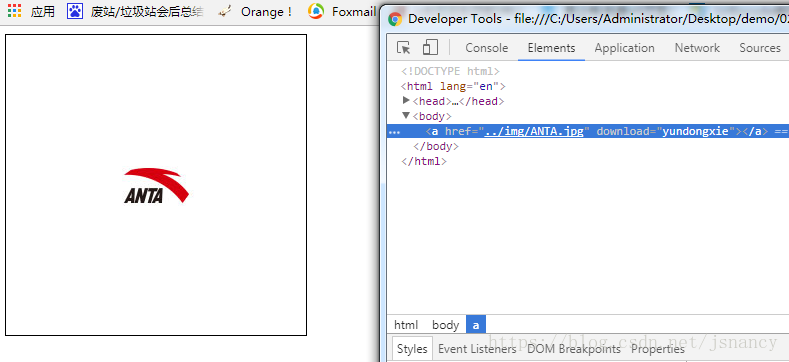Image resolution: width=789 pixels, height=362 pixels.
Task: Activate the inspect element picker tool
Action: tap(404, 48)
